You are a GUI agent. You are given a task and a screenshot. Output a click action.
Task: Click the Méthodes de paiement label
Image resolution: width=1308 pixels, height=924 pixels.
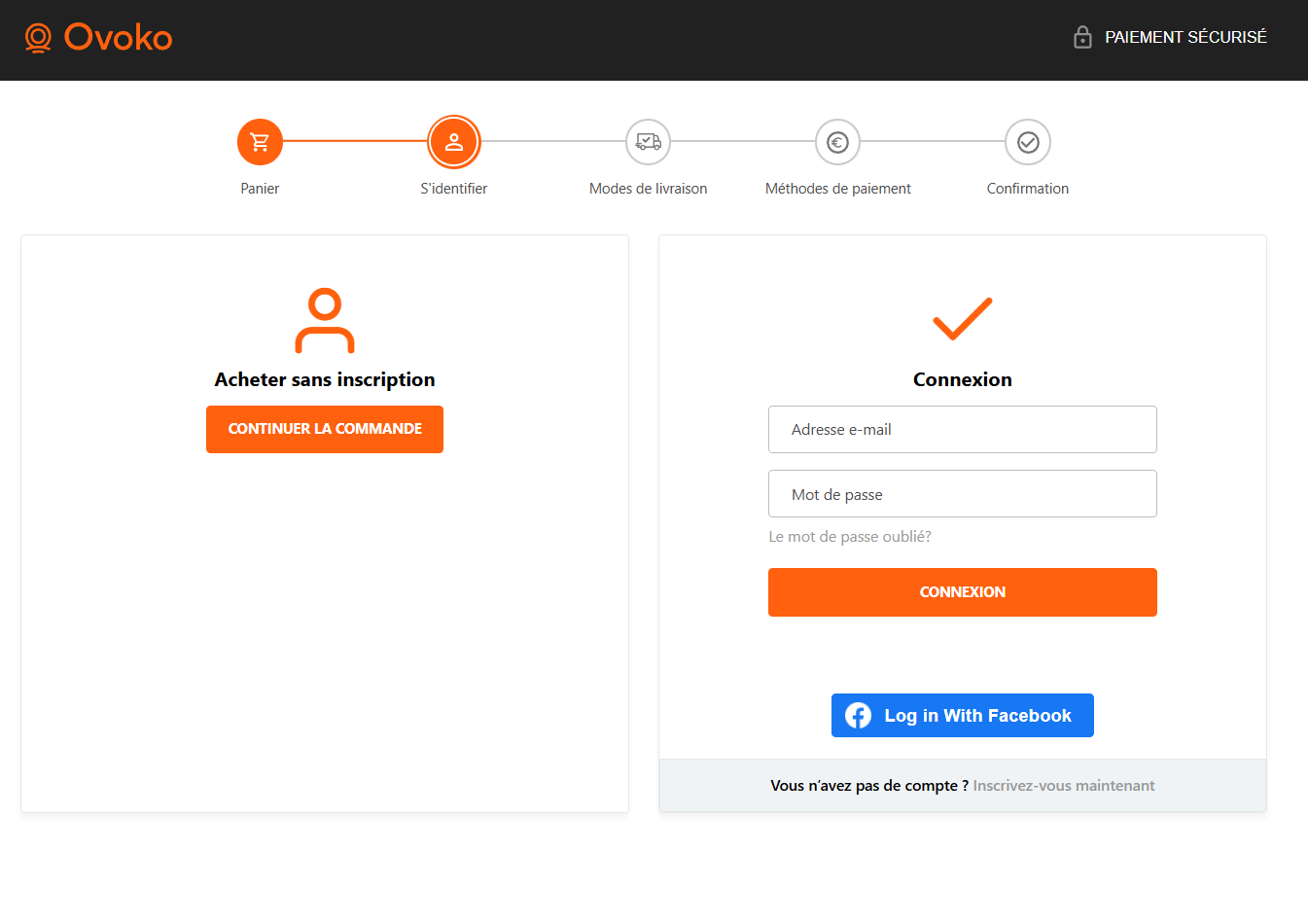coord(838,189)
